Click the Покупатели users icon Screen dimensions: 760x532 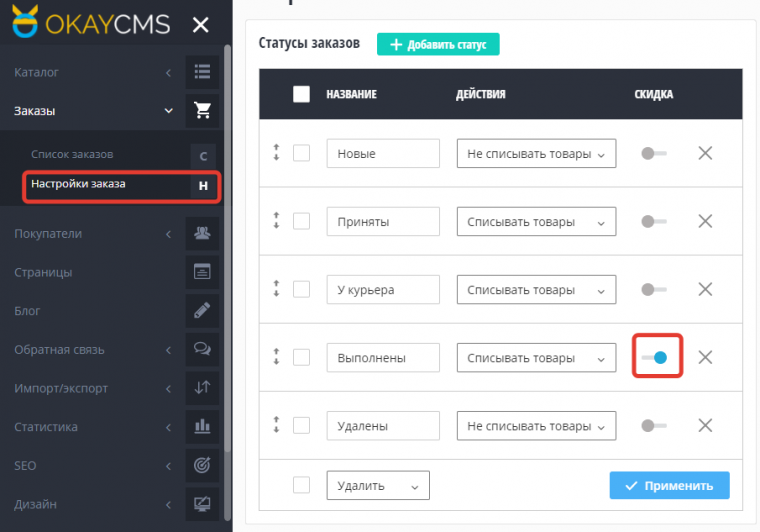tap(202, 233)
